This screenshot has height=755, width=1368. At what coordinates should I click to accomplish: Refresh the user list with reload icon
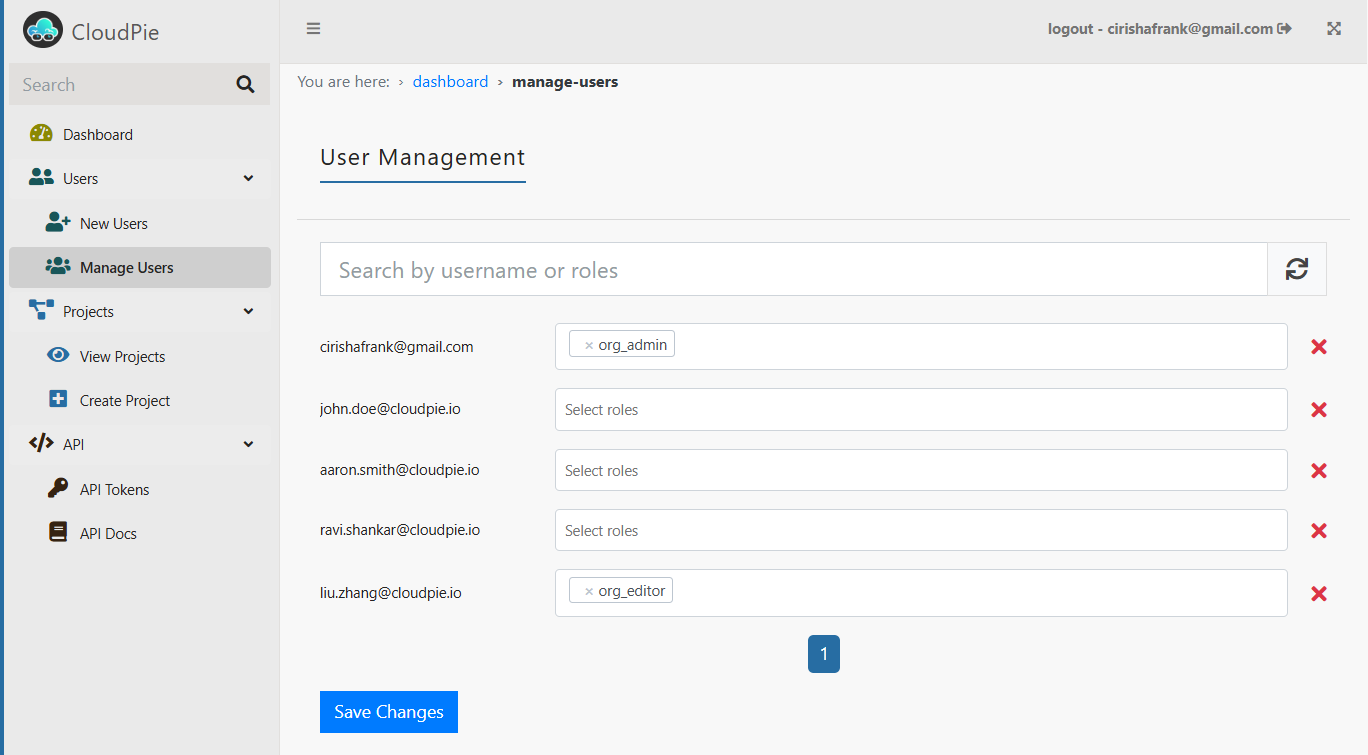click(1297, 269)
